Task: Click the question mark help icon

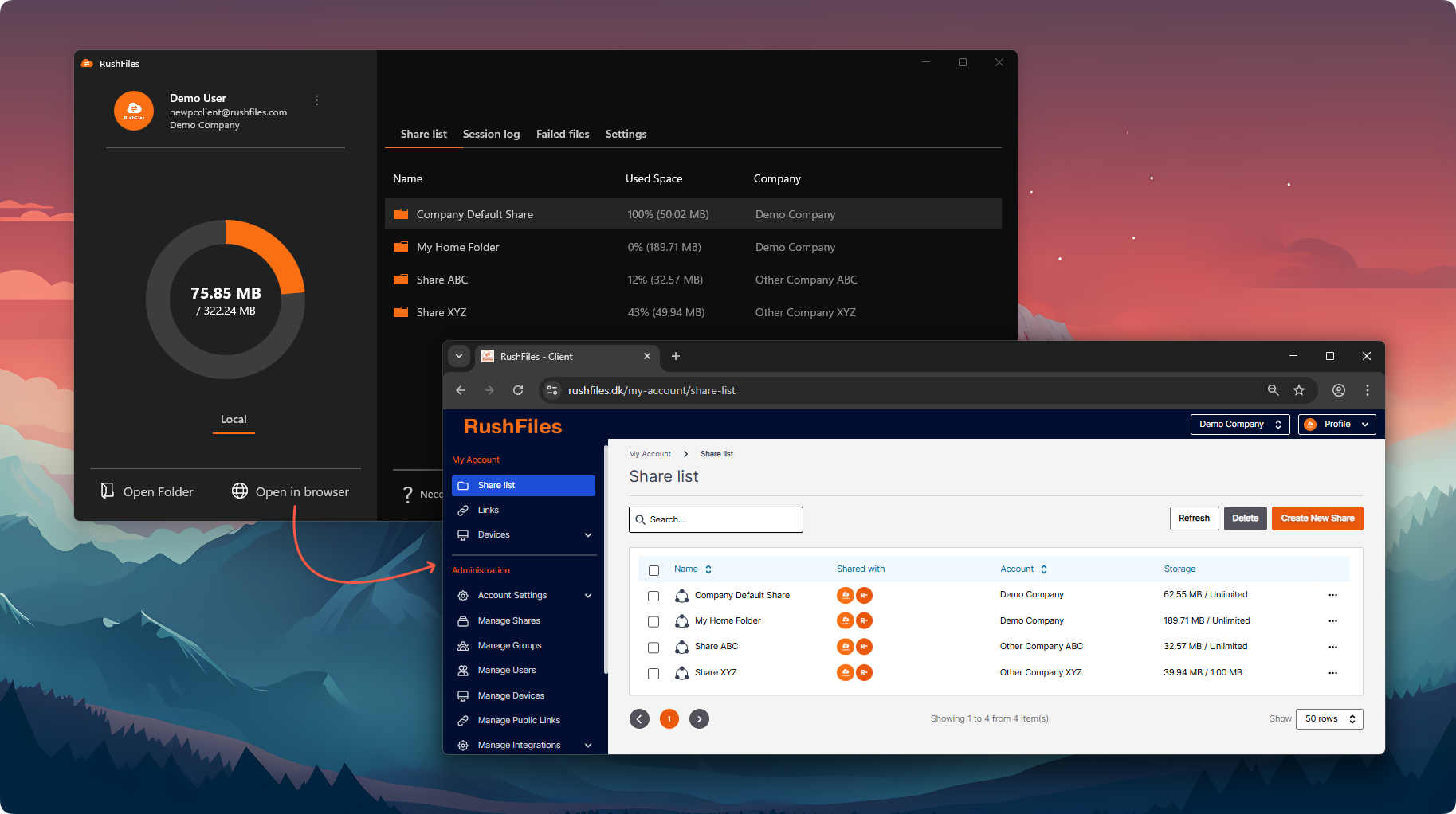Action: click(408, 494)
